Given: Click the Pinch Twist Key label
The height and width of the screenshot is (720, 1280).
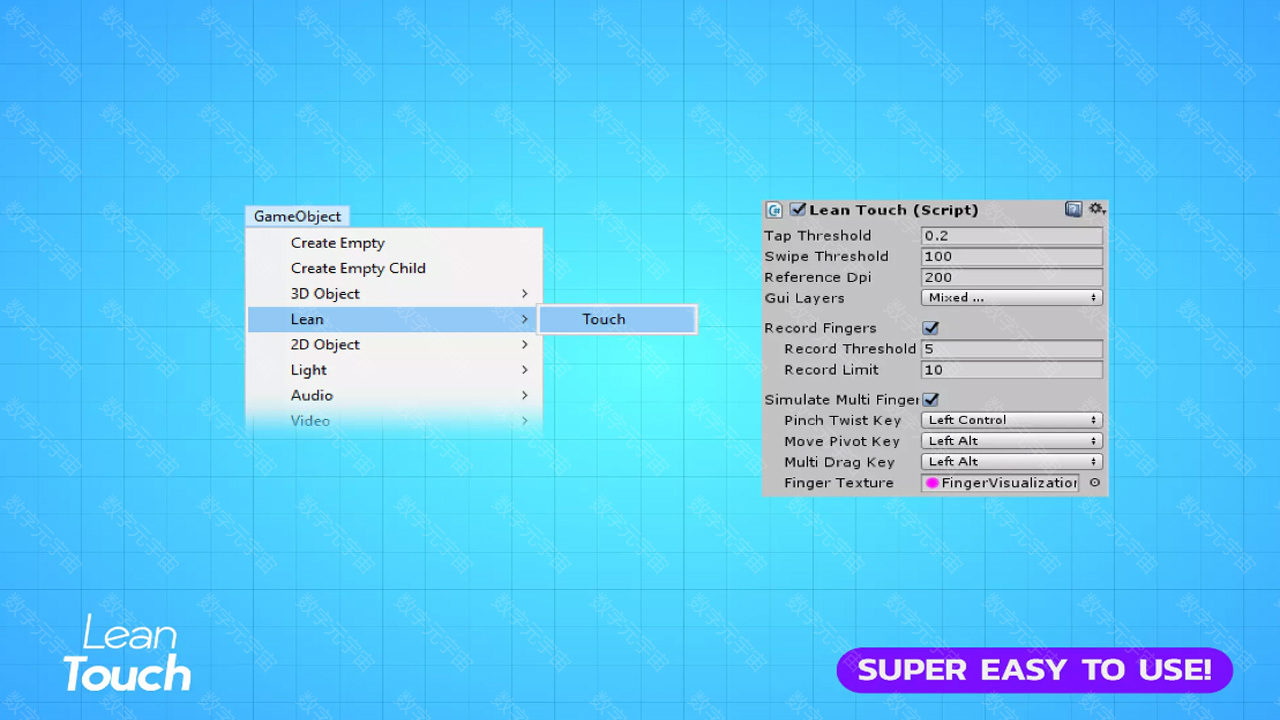Looking at the screenshot, I should tap(843, 421).
